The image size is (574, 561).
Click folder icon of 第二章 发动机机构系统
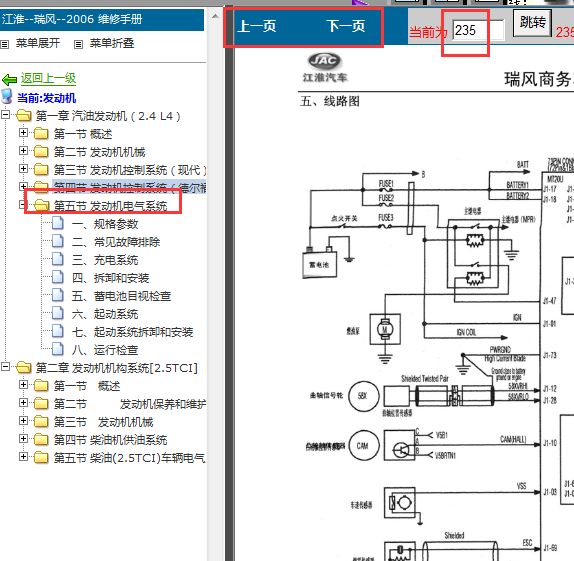24,367
